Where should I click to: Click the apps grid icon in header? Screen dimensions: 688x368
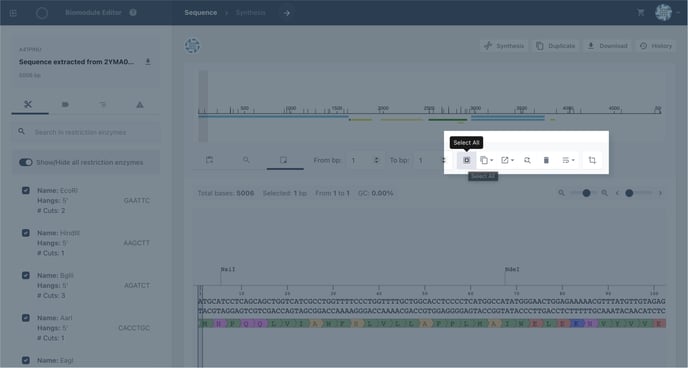[x=13, y=13]
